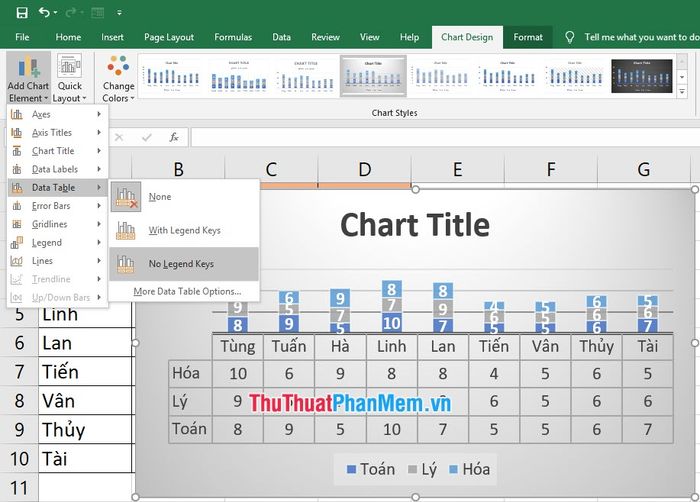Viewport: 700px width, 502px height.
Task: Click the Tell me lightbulb icon
Action: [570, 37]
